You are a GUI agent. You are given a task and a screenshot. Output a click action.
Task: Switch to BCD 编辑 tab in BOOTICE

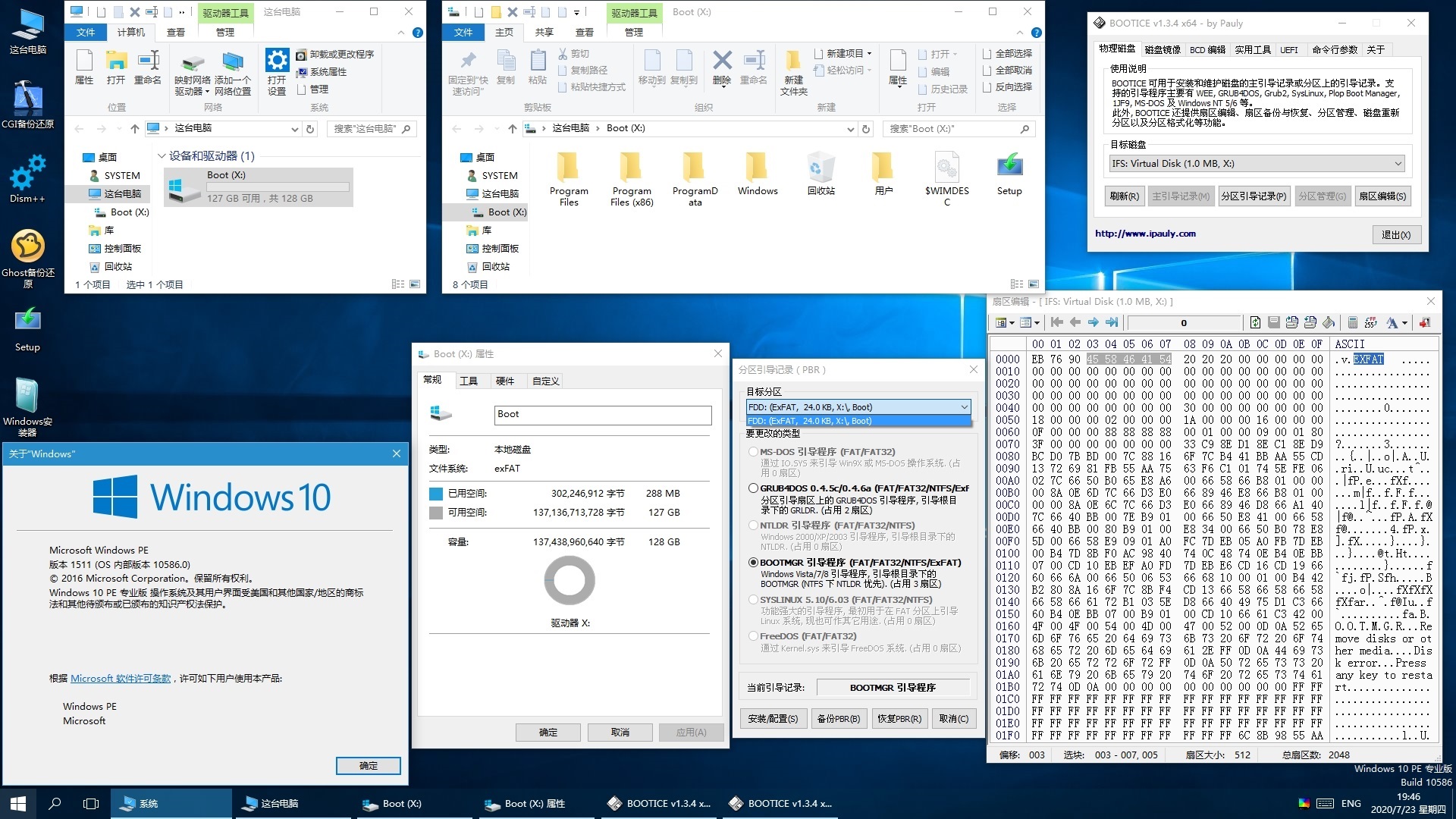[1207, 50]
